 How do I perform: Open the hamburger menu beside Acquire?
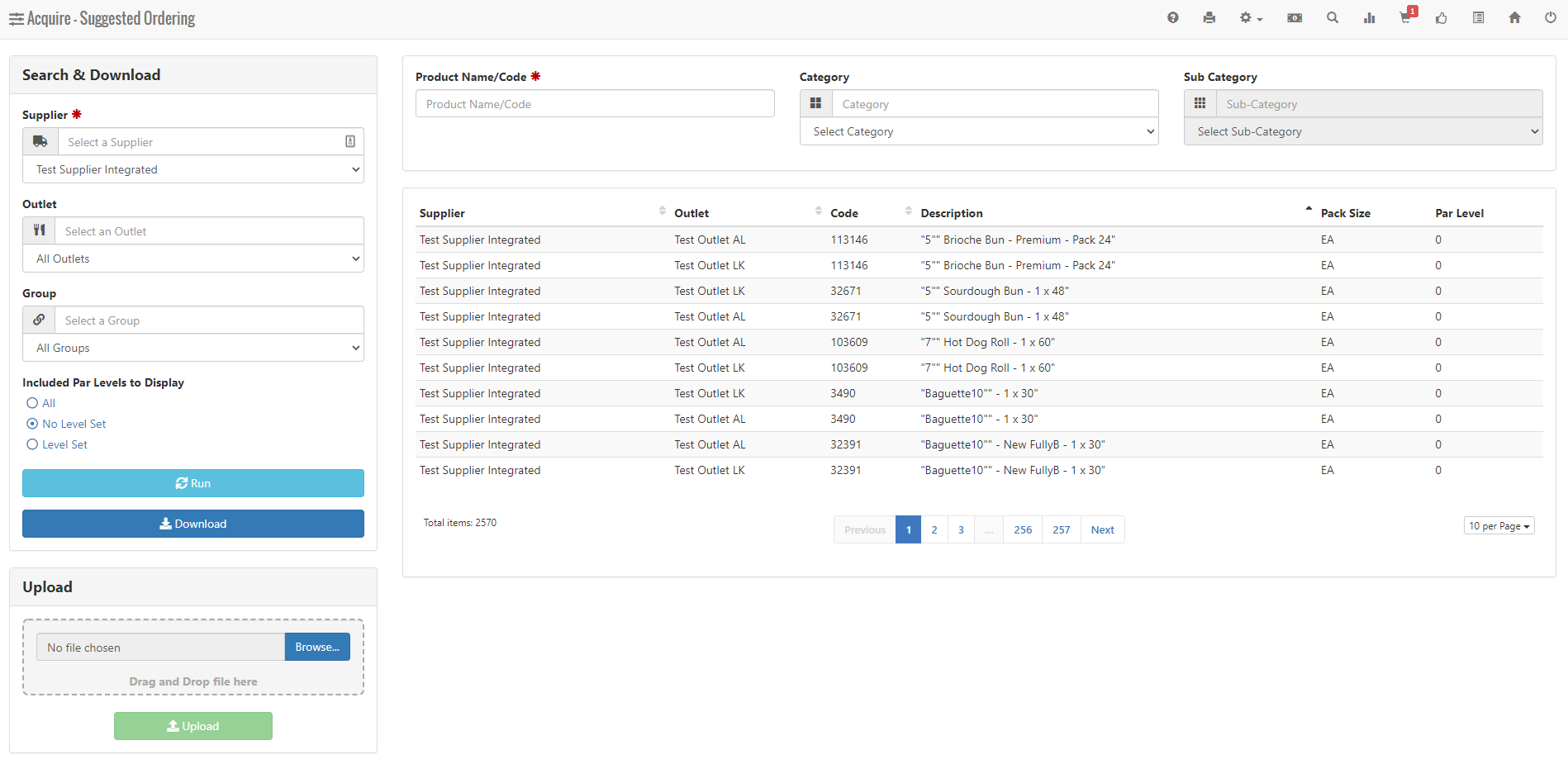point(17,19)
